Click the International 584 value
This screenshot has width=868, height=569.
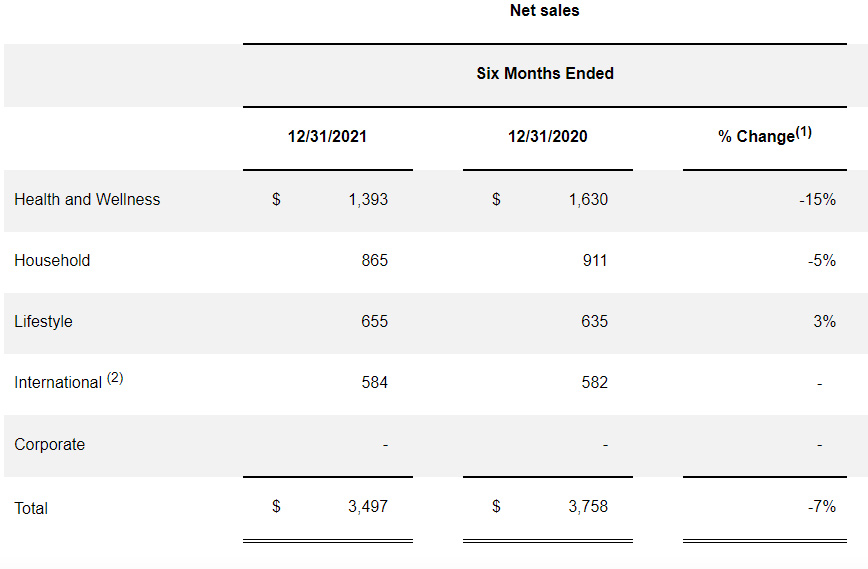(374, 383)
